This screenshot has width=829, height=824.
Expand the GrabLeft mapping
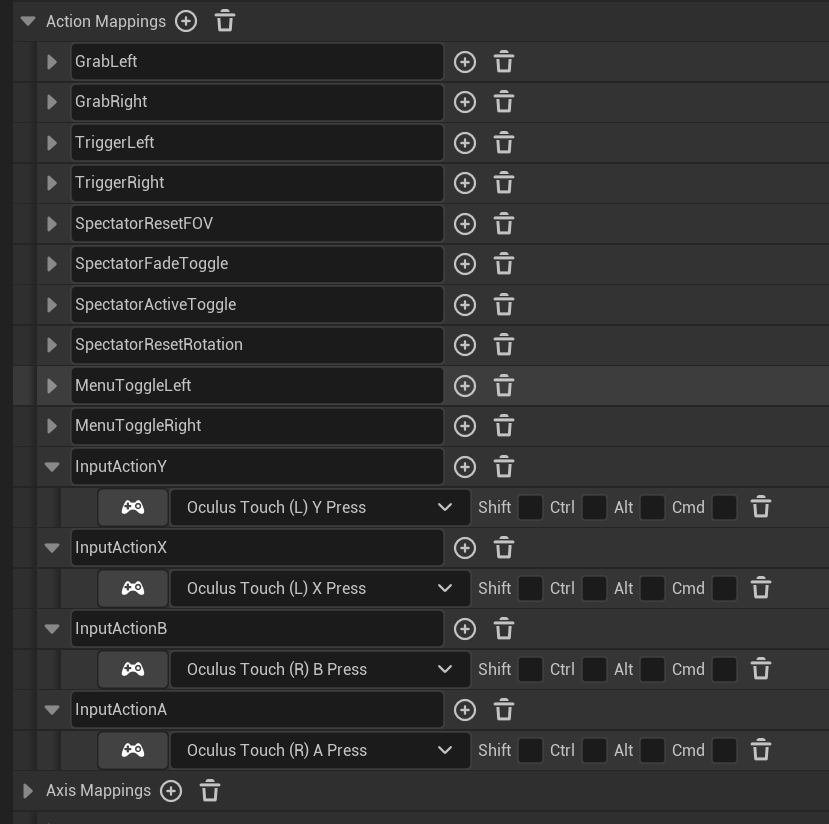click(x=52, y=62)
